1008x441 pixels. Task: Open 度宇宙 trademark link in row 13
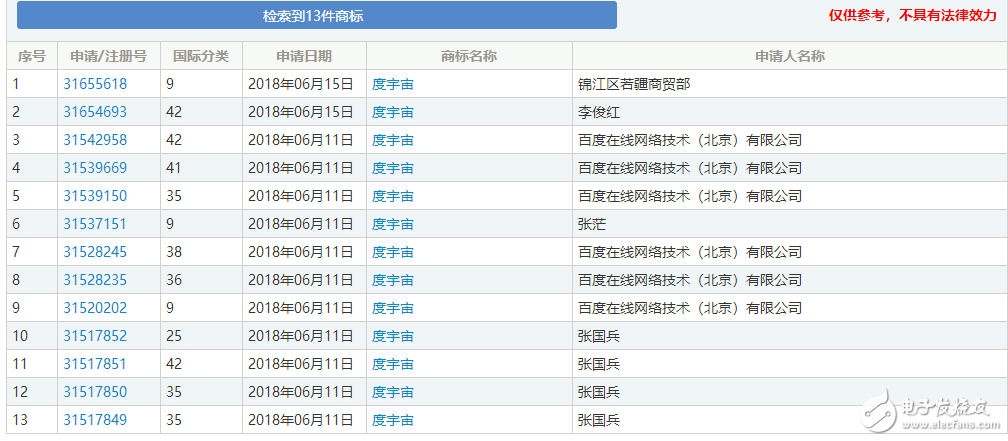393,420
